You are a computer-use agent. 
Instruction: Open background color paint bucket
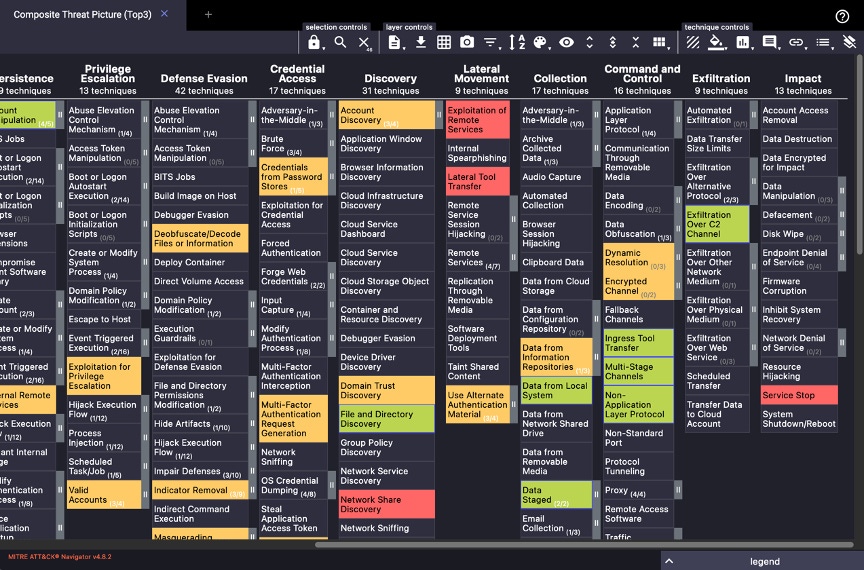coord(716,42)
